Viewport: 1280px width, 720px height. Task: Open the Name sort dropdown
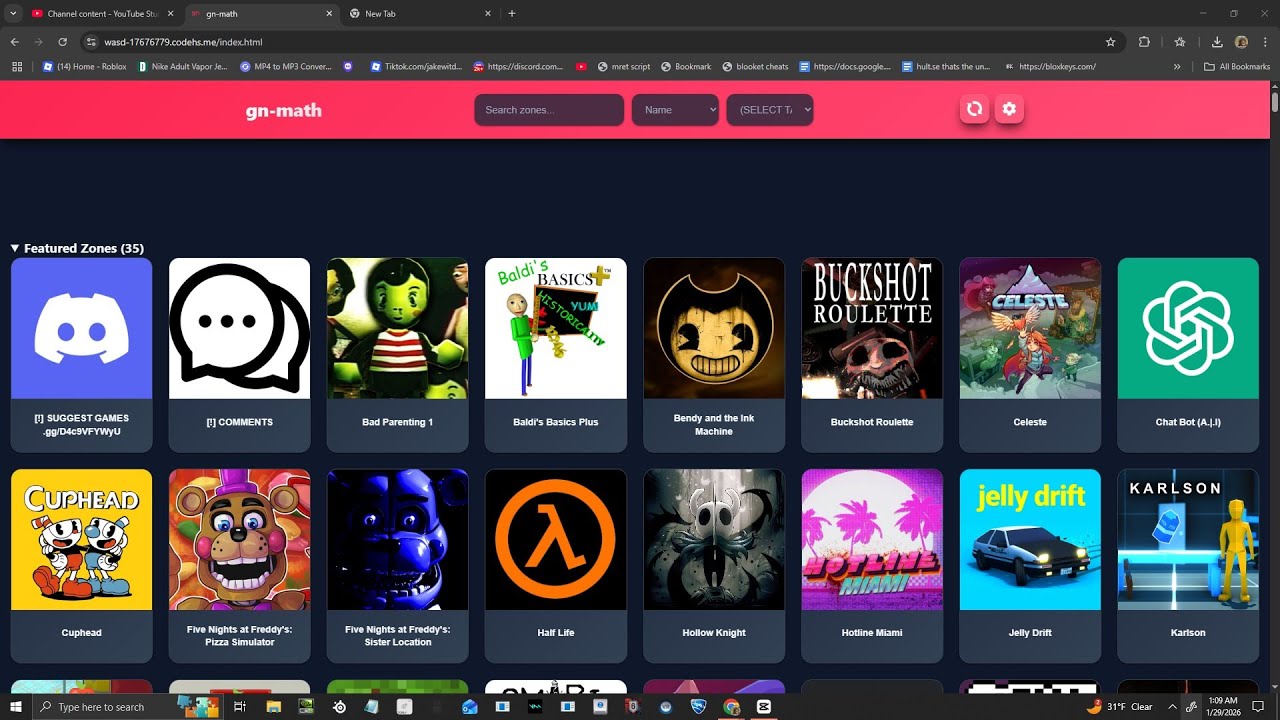pyautogui.click(x=675, y=110)
